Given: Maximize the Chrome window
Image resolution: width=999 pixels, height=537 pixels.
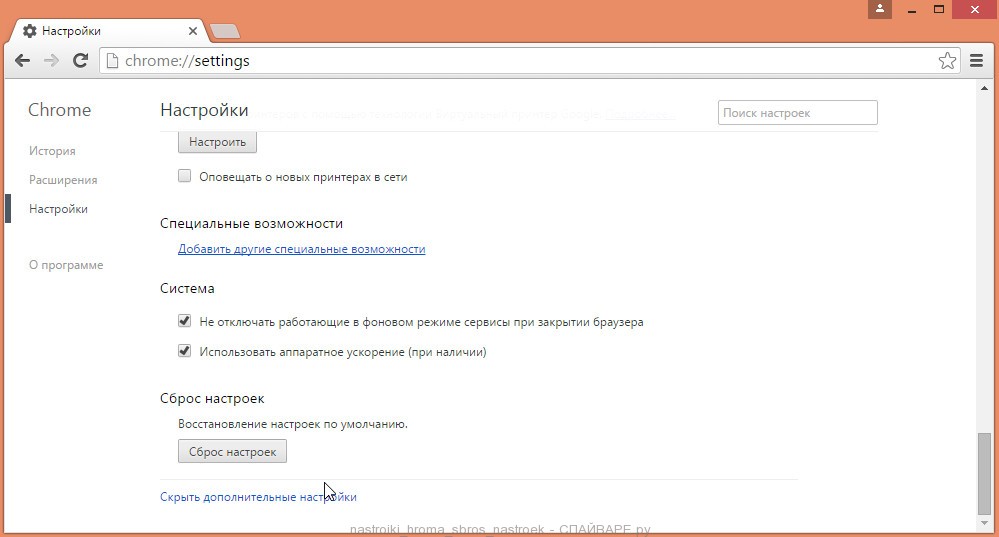Looking at the screenshot, I should click(938, 9).
